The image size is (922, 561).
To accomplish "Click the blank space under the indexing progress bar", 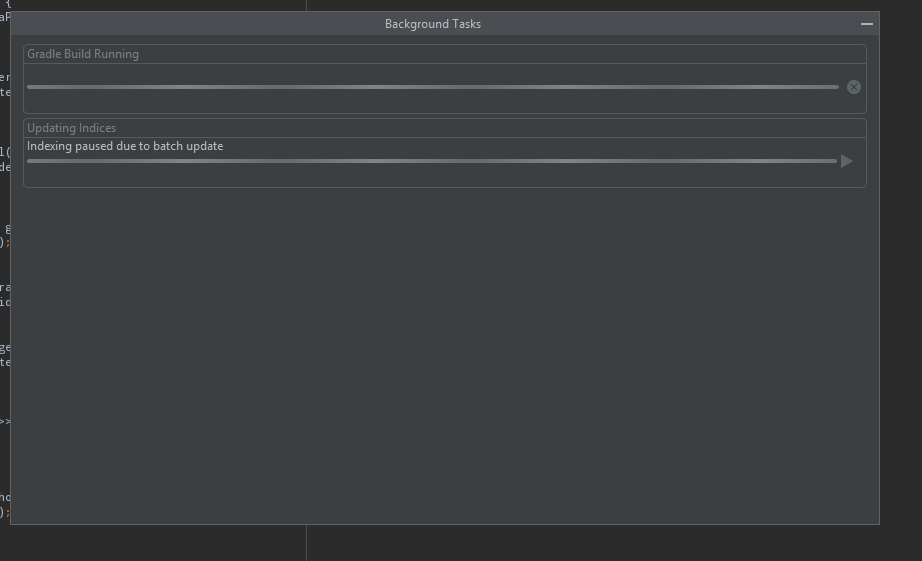I will point(432,176).
